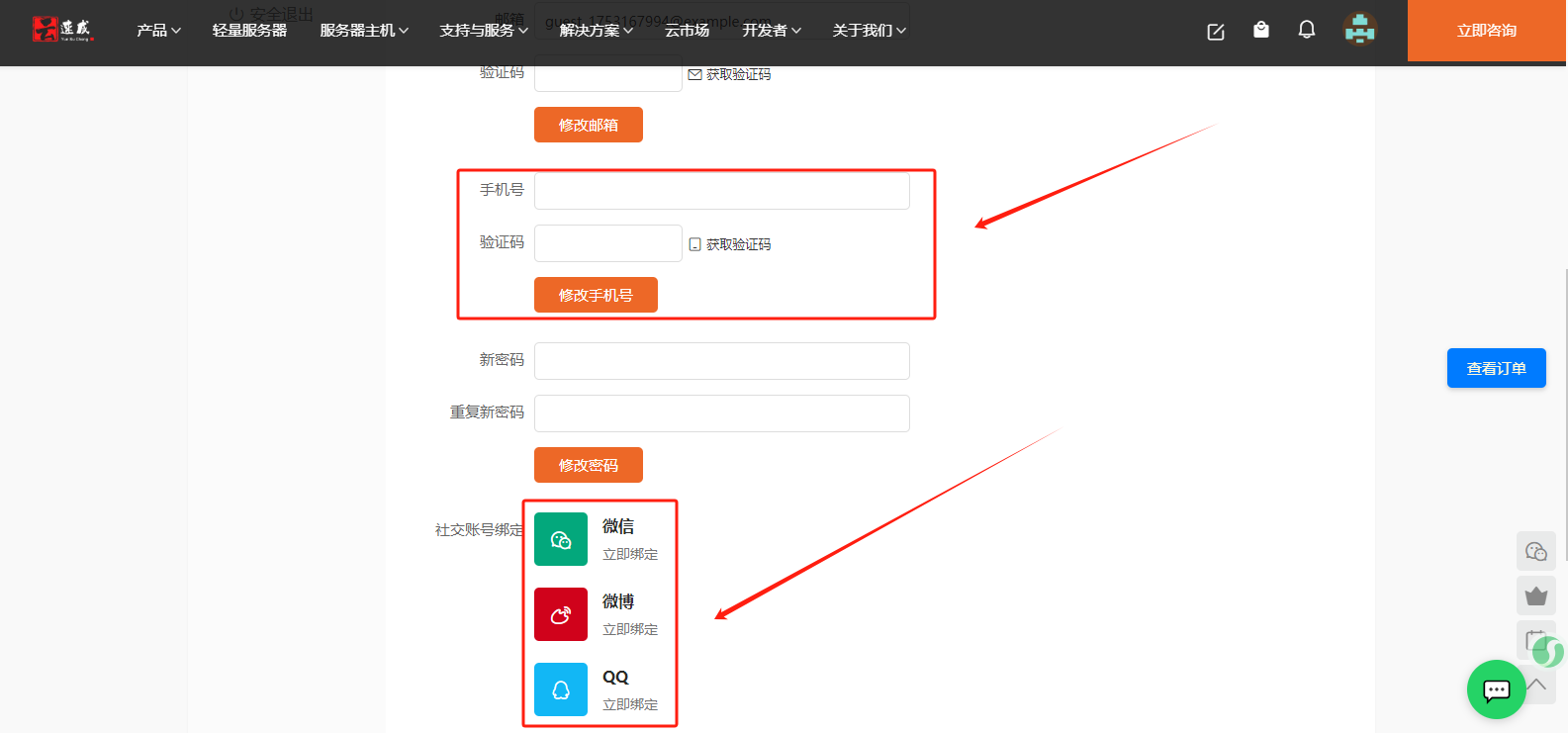Expand the 服务器主机 dropdown menu

pos(363,31)
